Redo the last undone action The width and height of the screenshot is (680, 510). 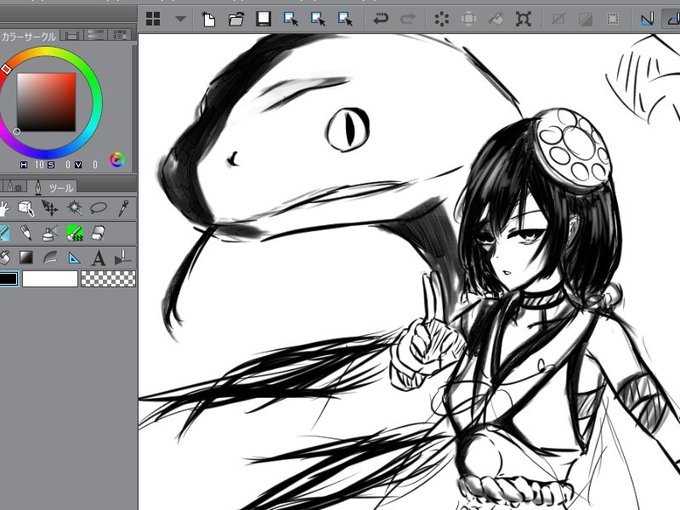408,19
